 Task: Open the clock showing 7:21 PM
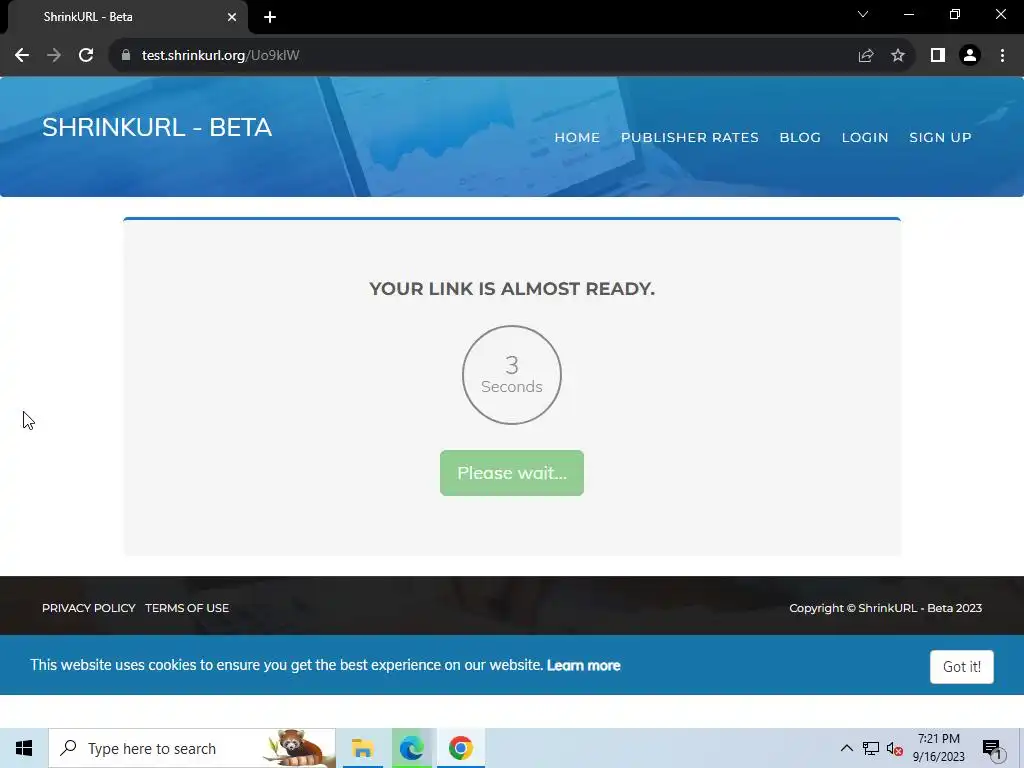click(x=938, y=748)
